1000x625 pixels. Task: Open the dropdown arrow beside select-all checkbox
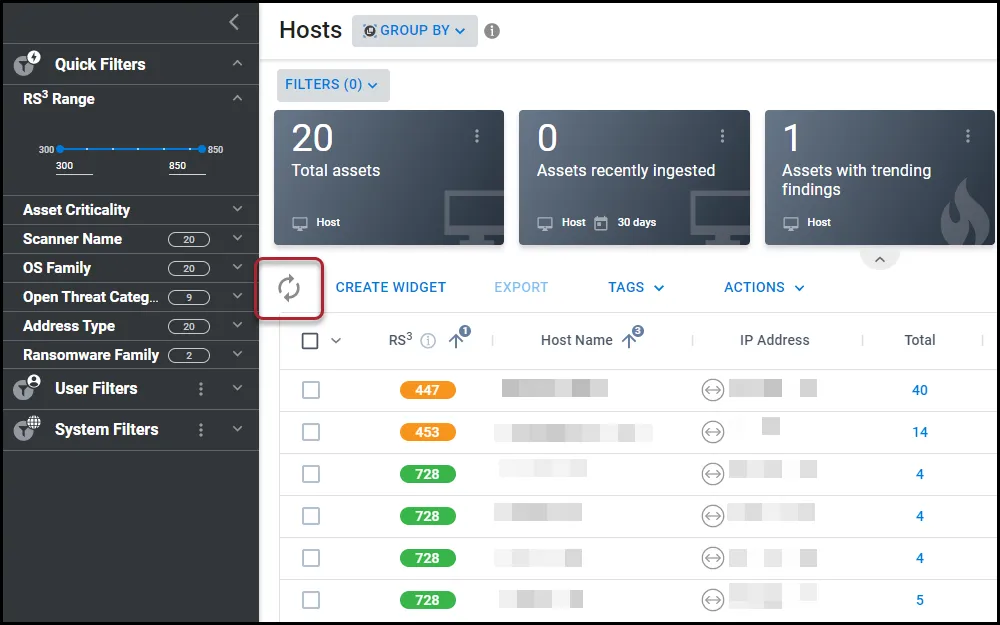[336, 341]
